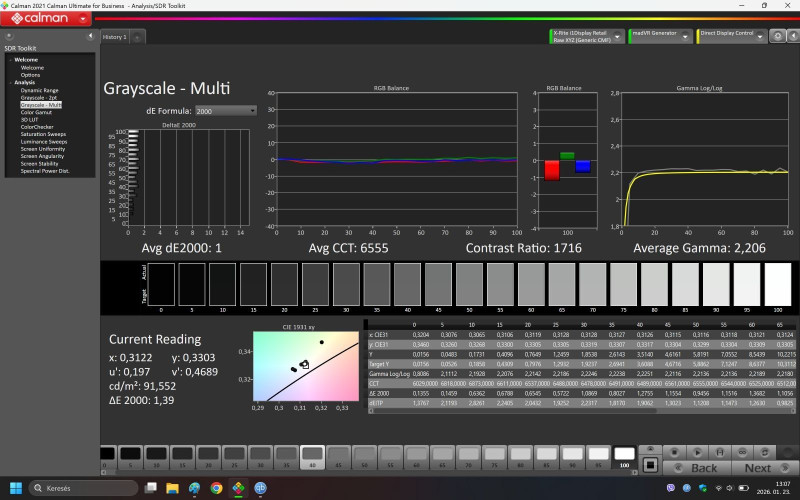
Task: Go to next page with Next
Action: point(765,468)
